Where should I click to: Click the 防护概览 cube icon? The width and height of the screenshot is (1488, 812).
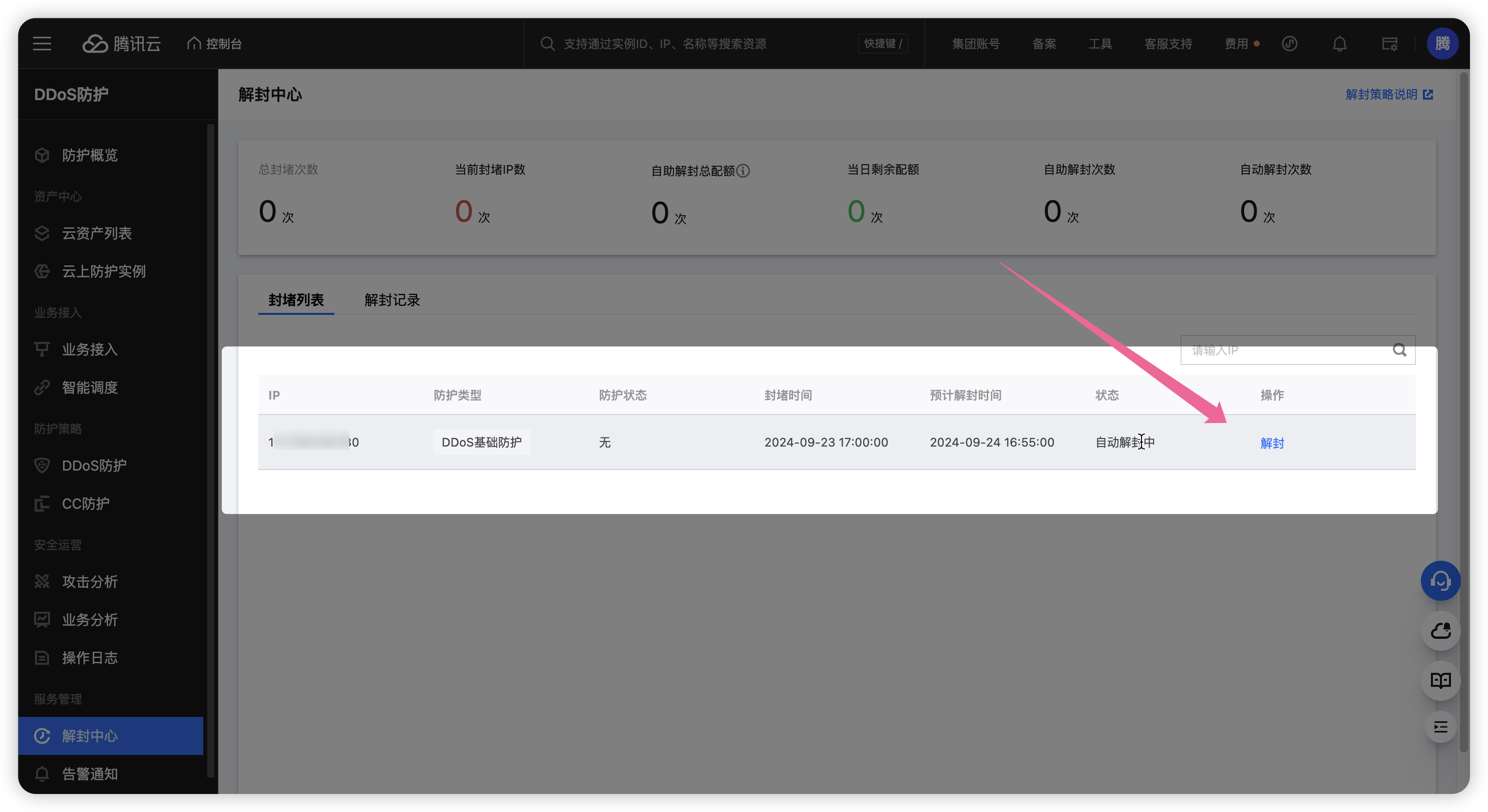pyautogui.click(x=42, y=155)
